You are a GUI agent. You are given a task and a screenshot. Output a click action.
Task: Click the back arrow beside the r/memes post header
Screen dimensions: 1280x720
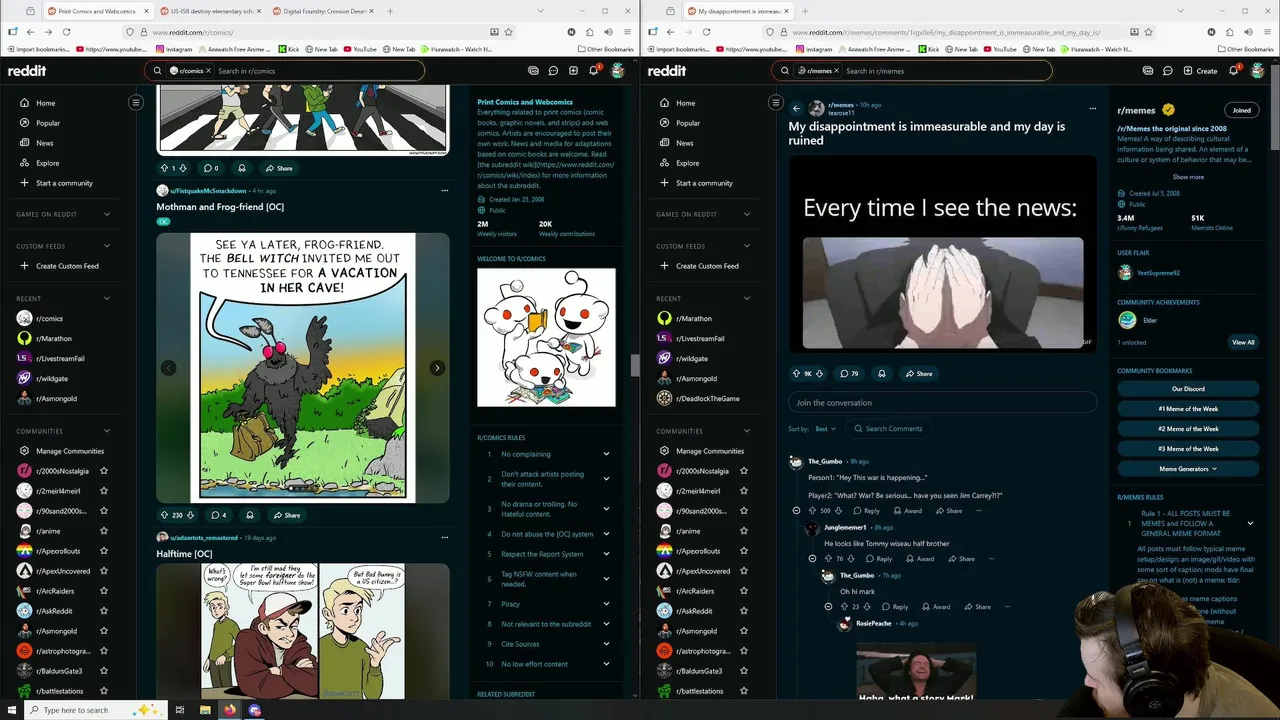[x=796, y=108]
